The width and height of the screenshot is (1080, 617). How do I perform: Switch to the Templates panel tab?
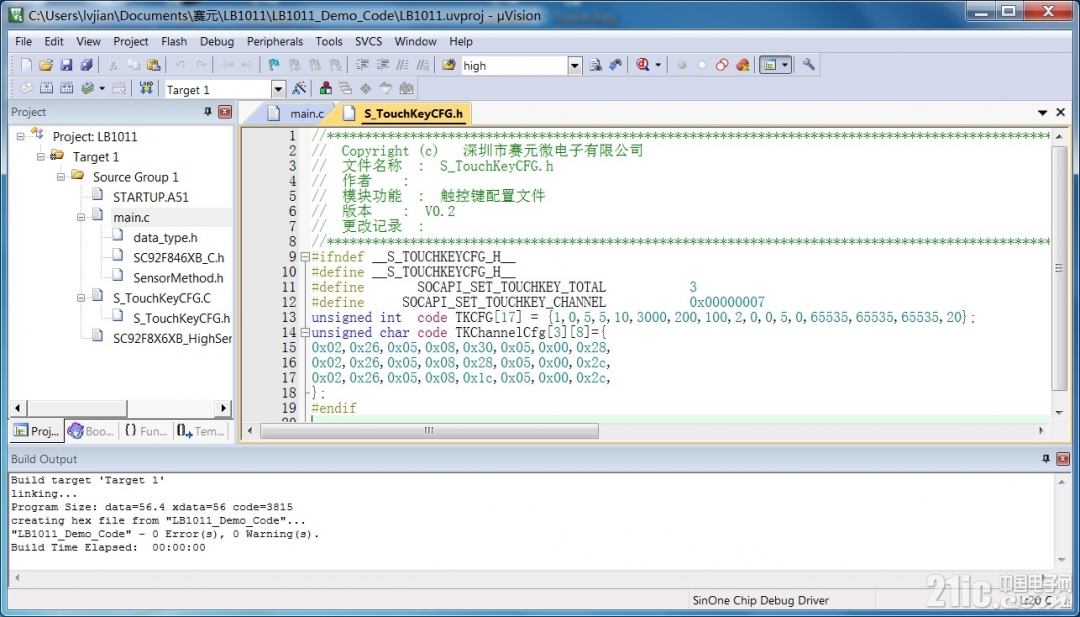[200, 431]
